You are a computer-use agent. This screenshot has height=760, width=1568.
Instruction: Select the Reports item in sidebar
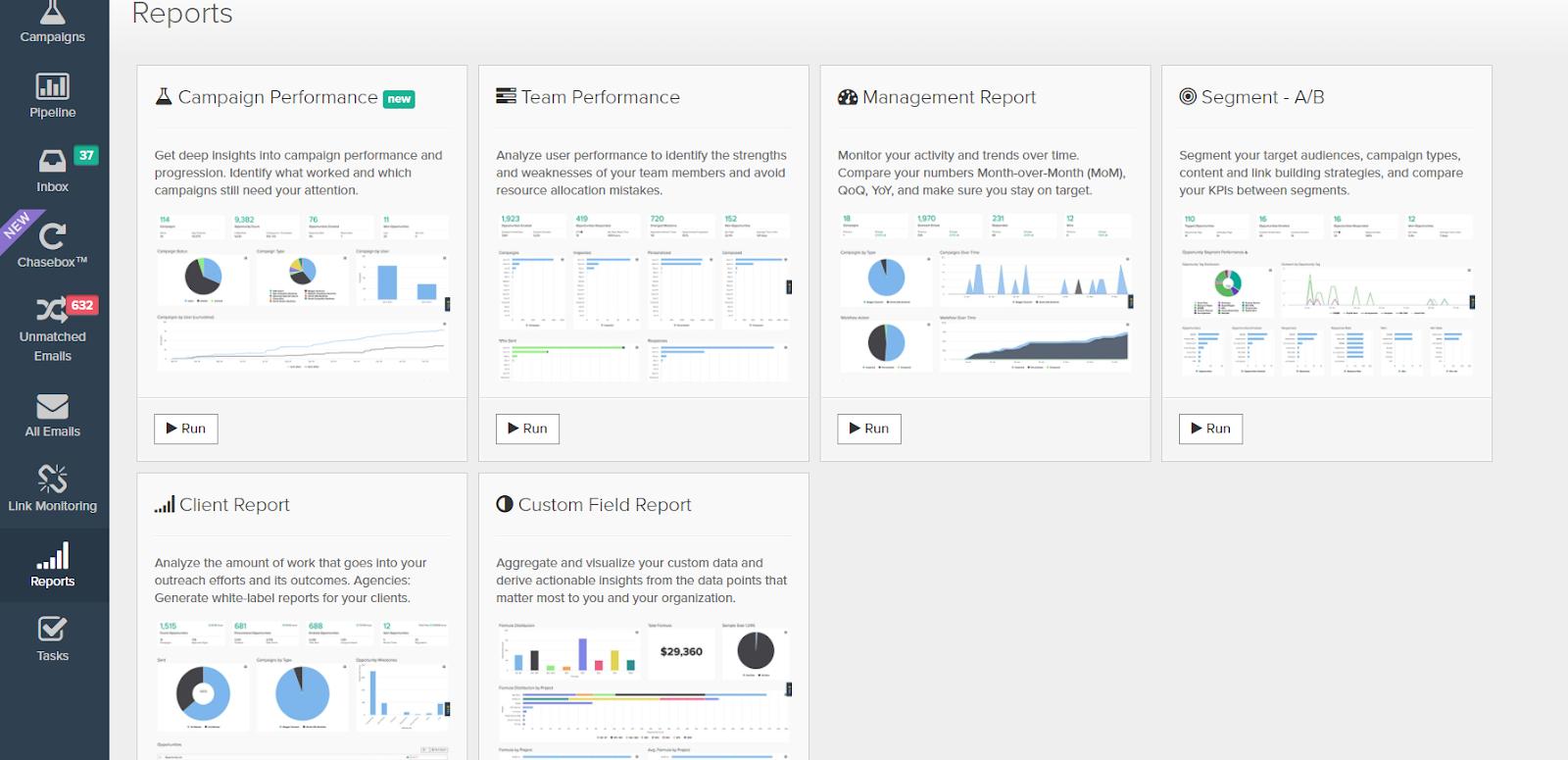(53, 566)
